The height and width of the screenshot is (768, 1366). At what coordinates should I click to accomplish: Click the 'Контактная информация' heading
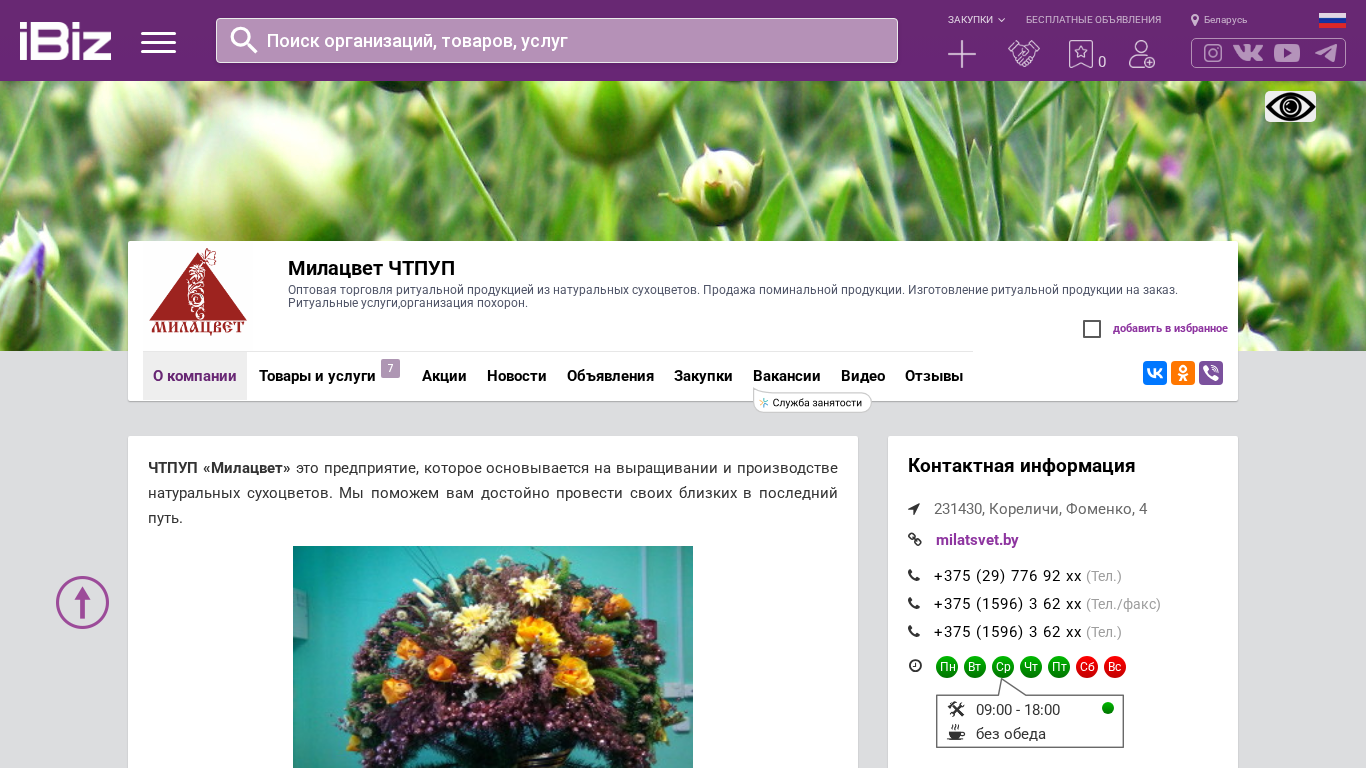point(1021,466)
